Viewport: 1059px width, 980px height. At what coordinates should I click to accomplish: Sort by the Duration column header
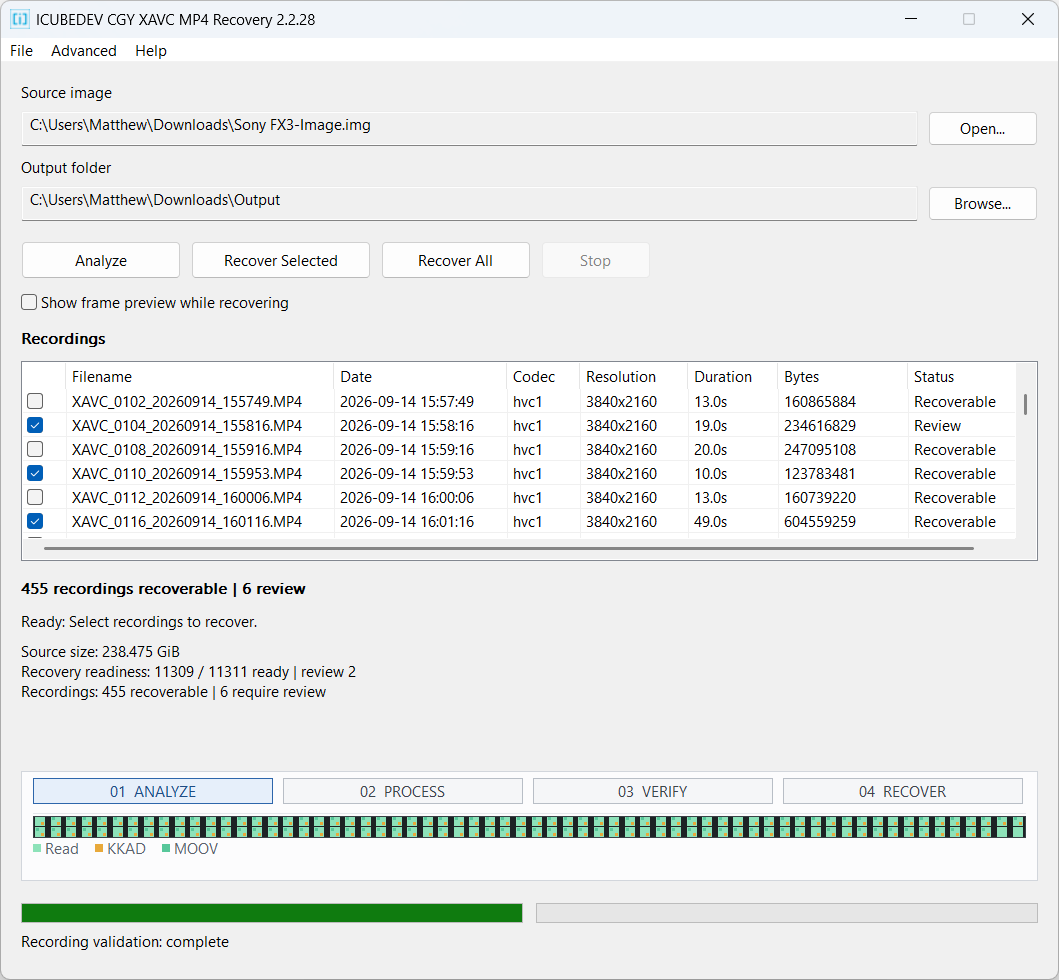[x=732, y=376]
